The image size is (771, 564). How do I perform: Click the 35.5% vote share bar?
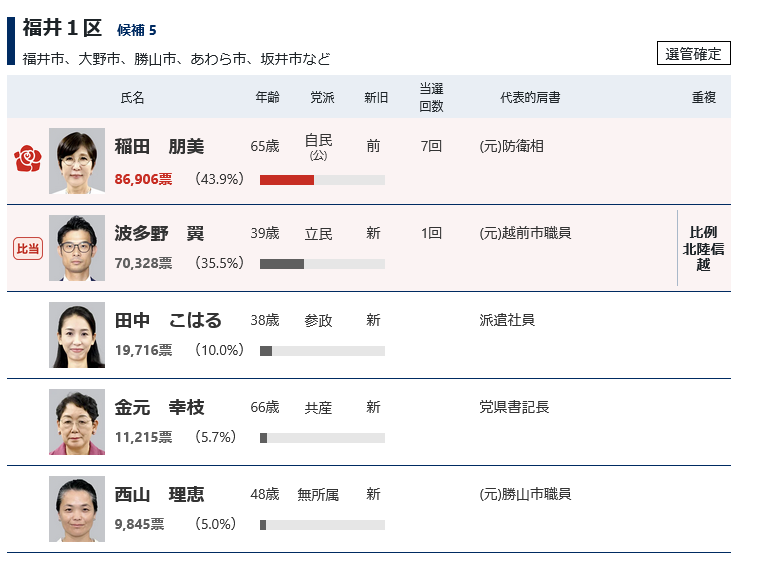click(x=282, y=264)
